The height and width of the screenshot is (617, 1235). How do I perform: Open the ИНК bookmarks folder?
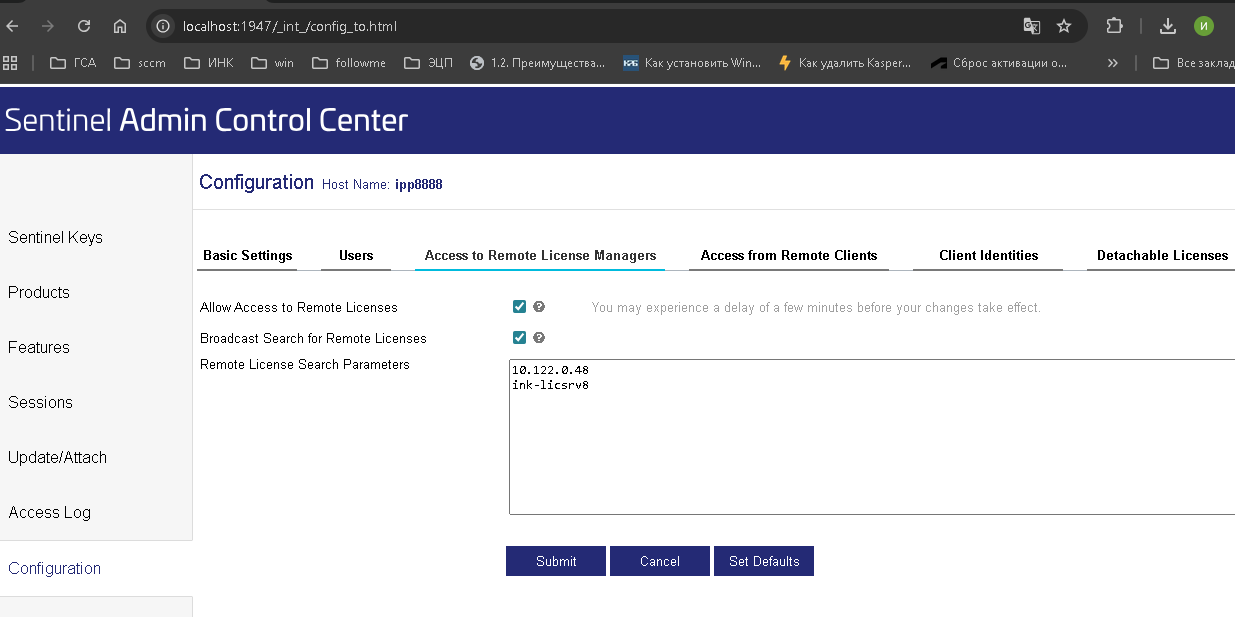(x=208, y=63)
